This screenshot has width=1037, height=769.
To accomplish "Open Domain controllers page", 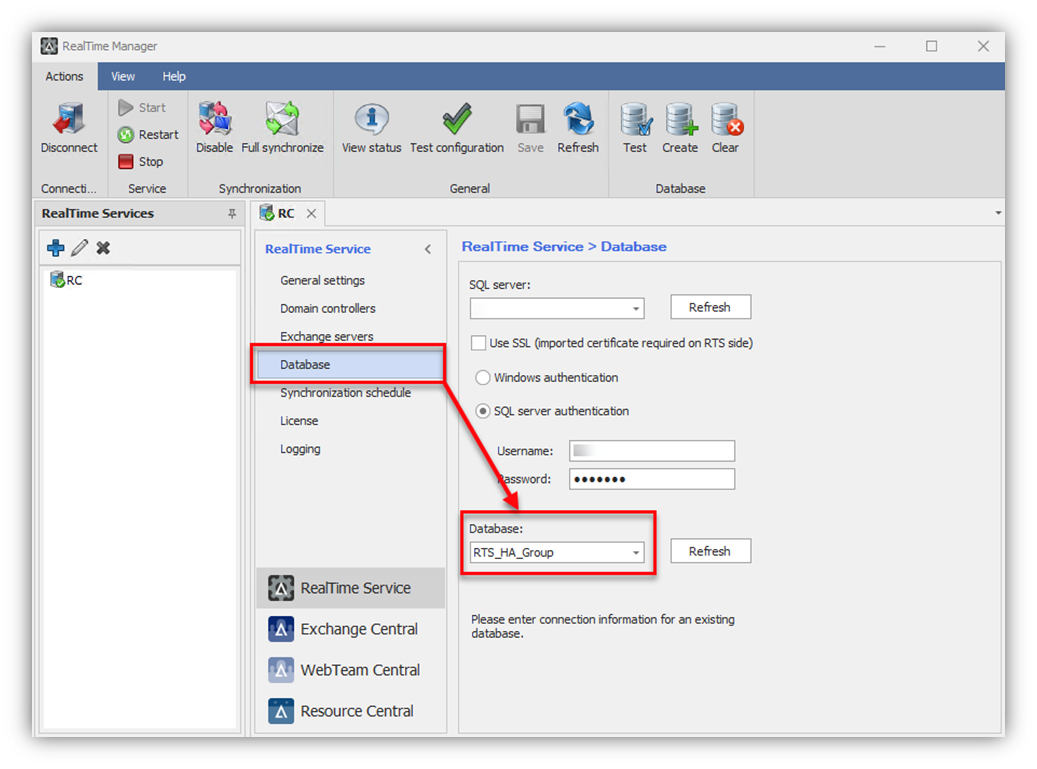I will tap(327, 309).
